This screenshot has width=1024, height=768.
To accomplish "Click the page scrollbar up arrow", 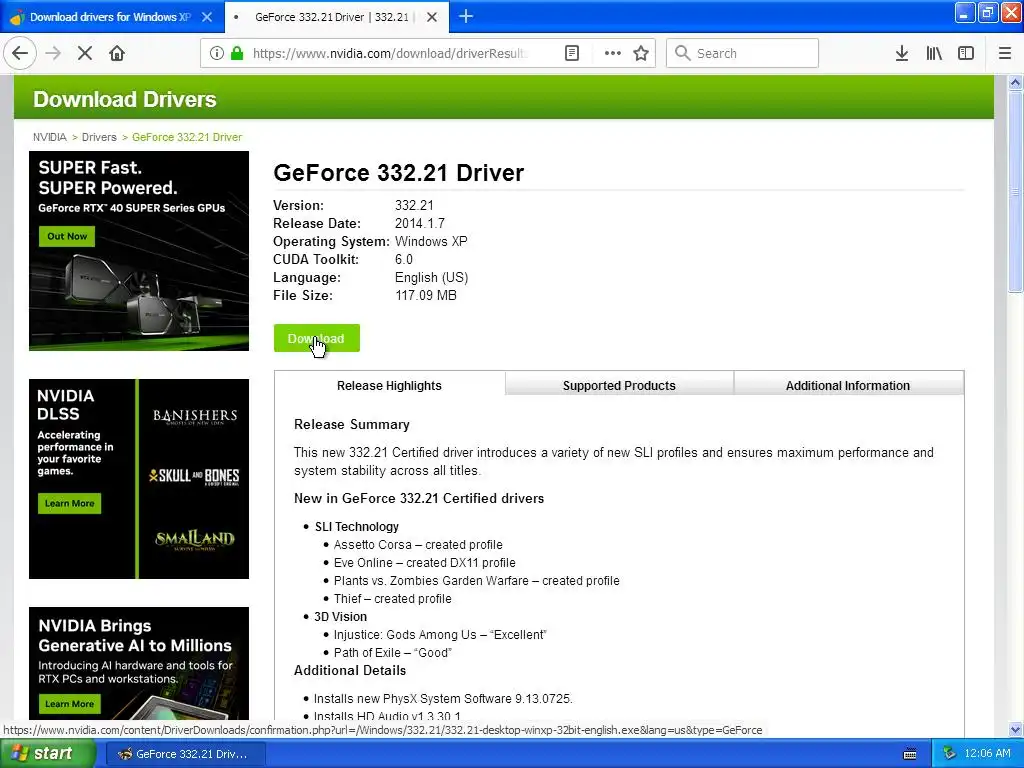I will pyautogui.click(x=1015, y=82).
